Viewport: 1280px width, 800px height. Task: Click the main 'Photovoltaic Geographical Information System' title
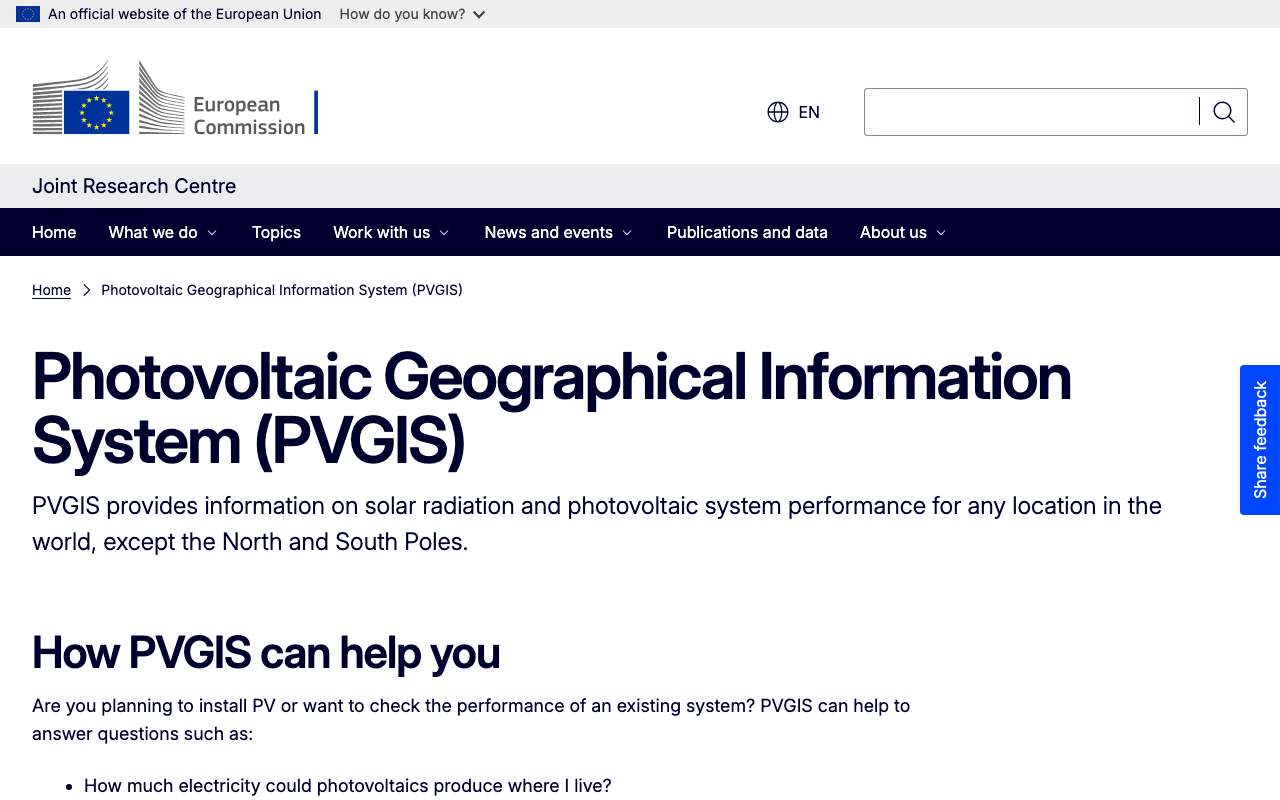tap(552, 408)
